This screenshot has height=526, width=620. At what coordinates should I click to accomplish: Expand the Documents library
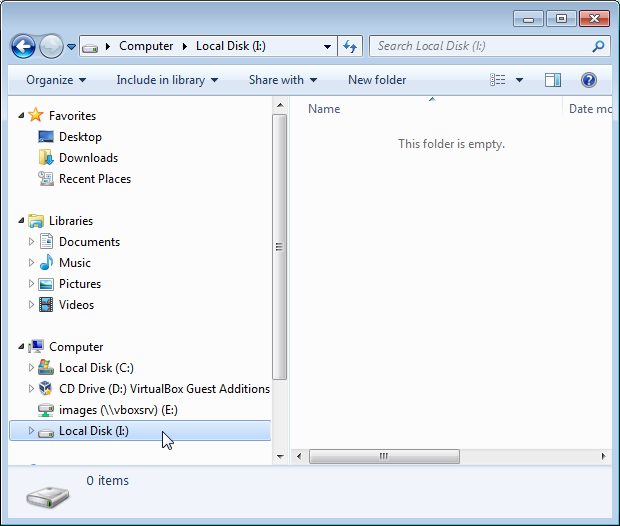tap(31, 242)
